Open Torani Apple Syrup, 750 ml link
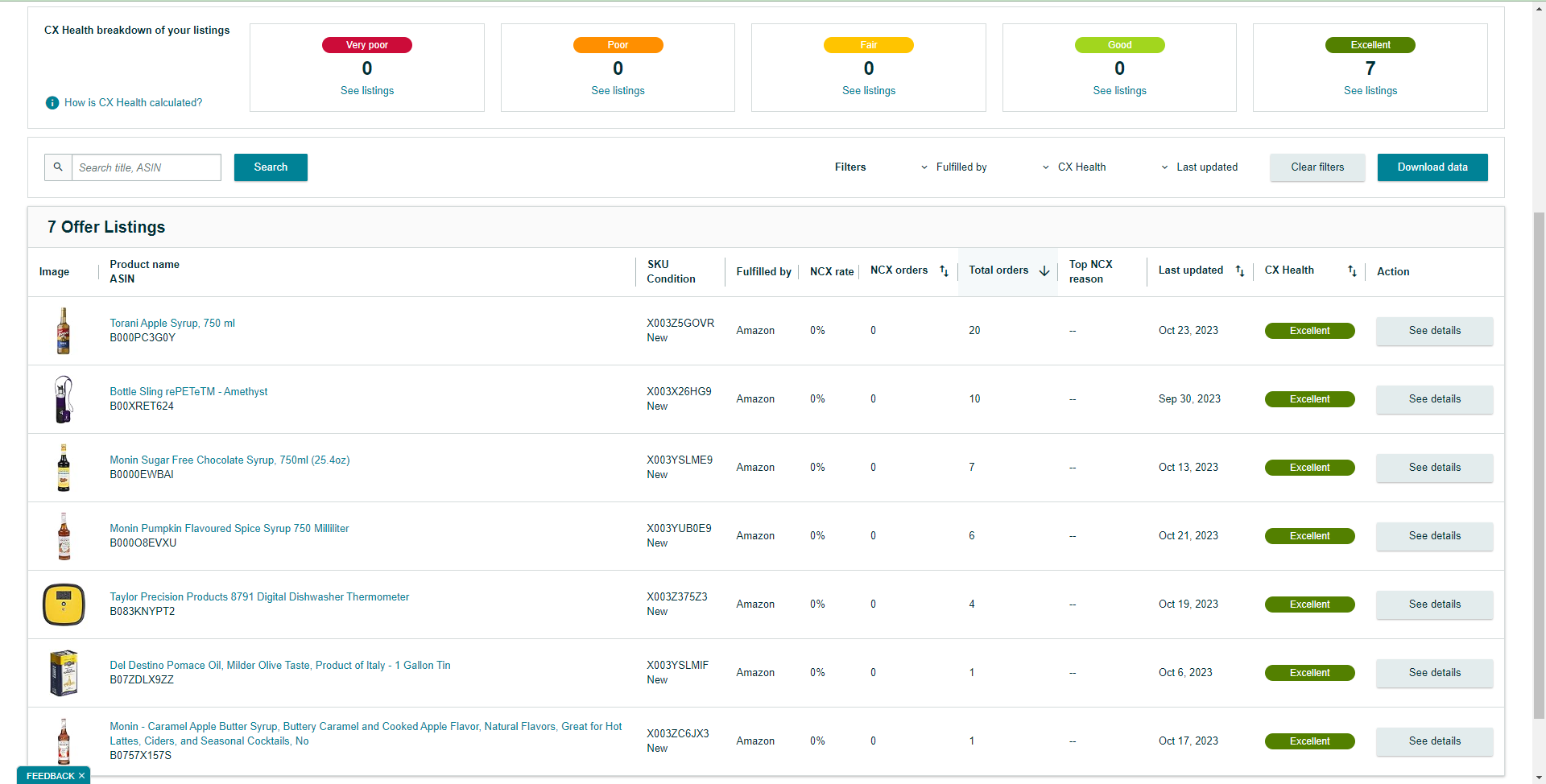Viewport: 1546px width, 784px height. tap(172, 324)
